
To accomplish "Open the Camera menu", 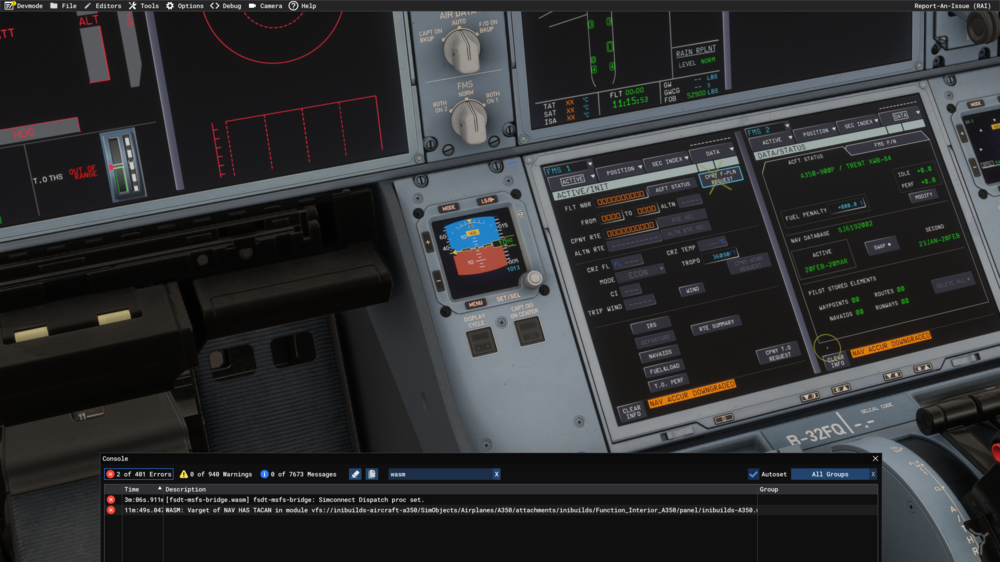I will 265,6.
